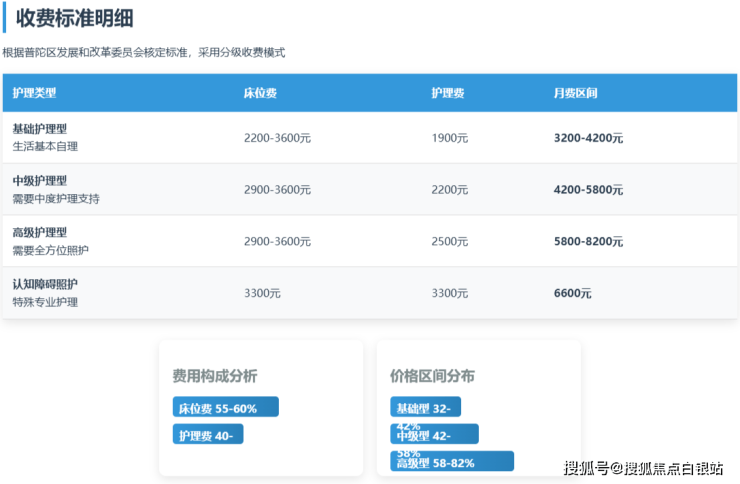The width and height of the screenshot is (740, 484).
Task: Click the 月费区间 column header
Action: (575, 93)
